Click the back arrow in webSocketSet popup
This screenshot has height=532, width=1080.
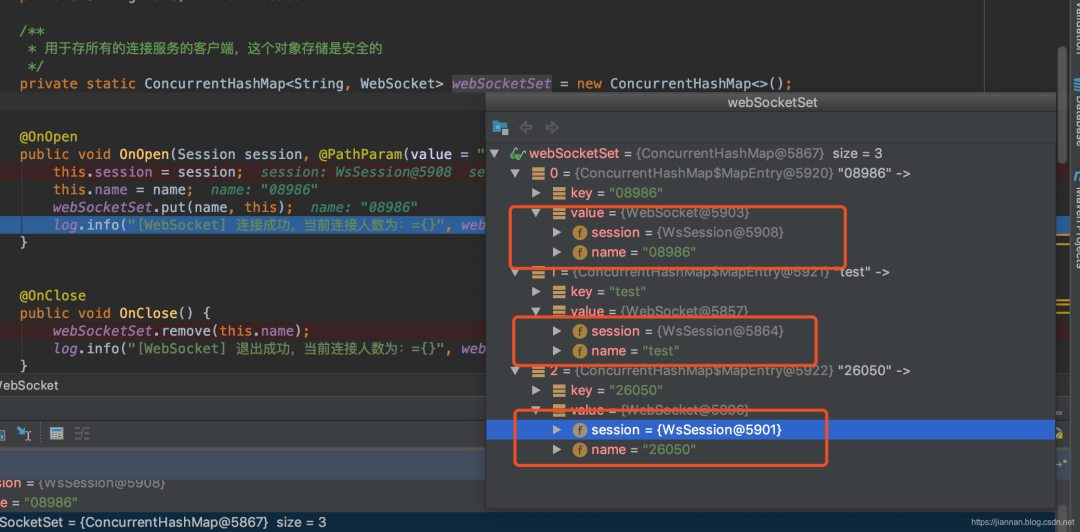point(526,127)
